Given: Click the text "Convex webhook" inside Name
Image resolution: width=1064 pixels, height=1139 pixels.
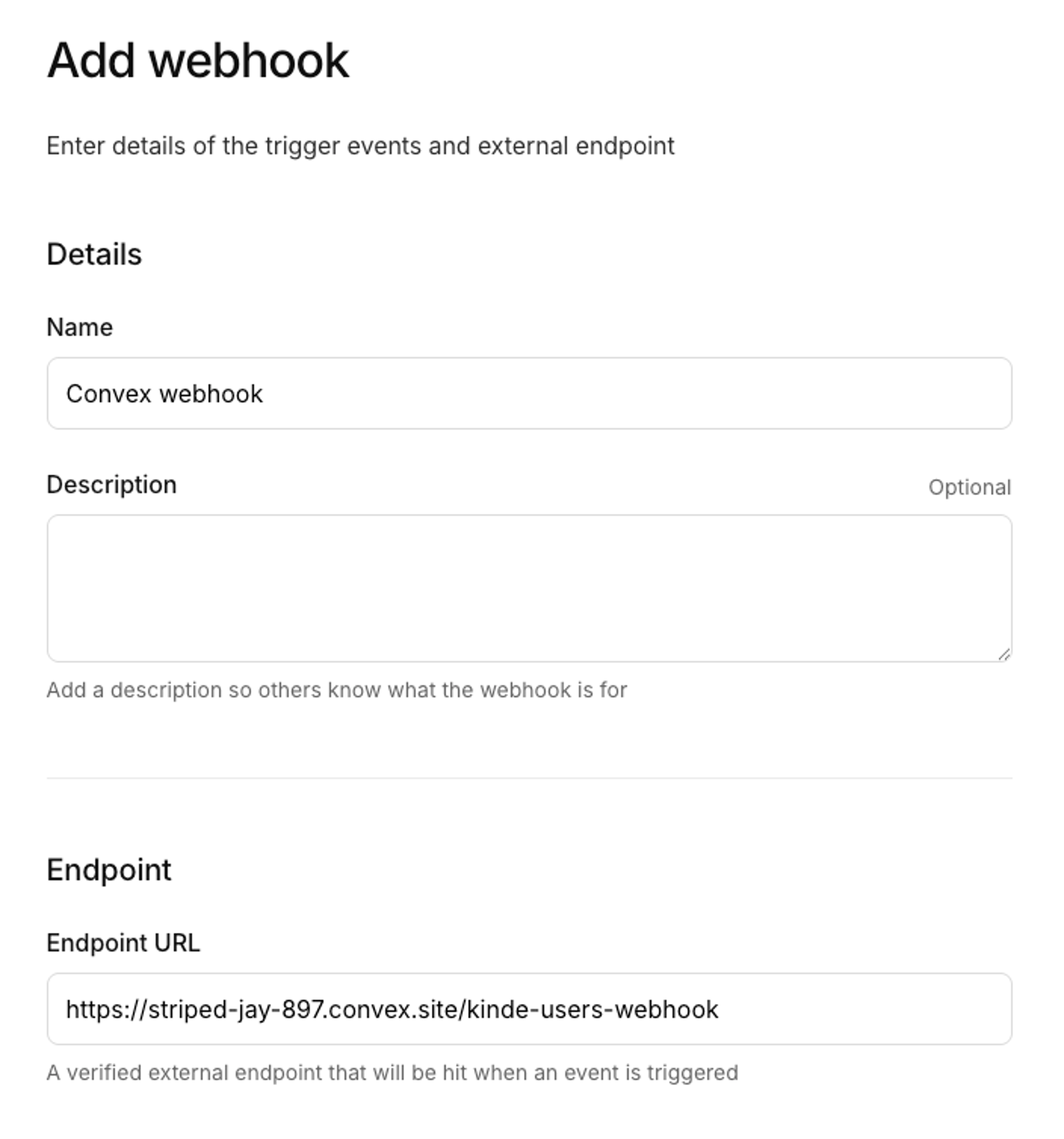Looking at the screenshot, I should tap(165, 393).
